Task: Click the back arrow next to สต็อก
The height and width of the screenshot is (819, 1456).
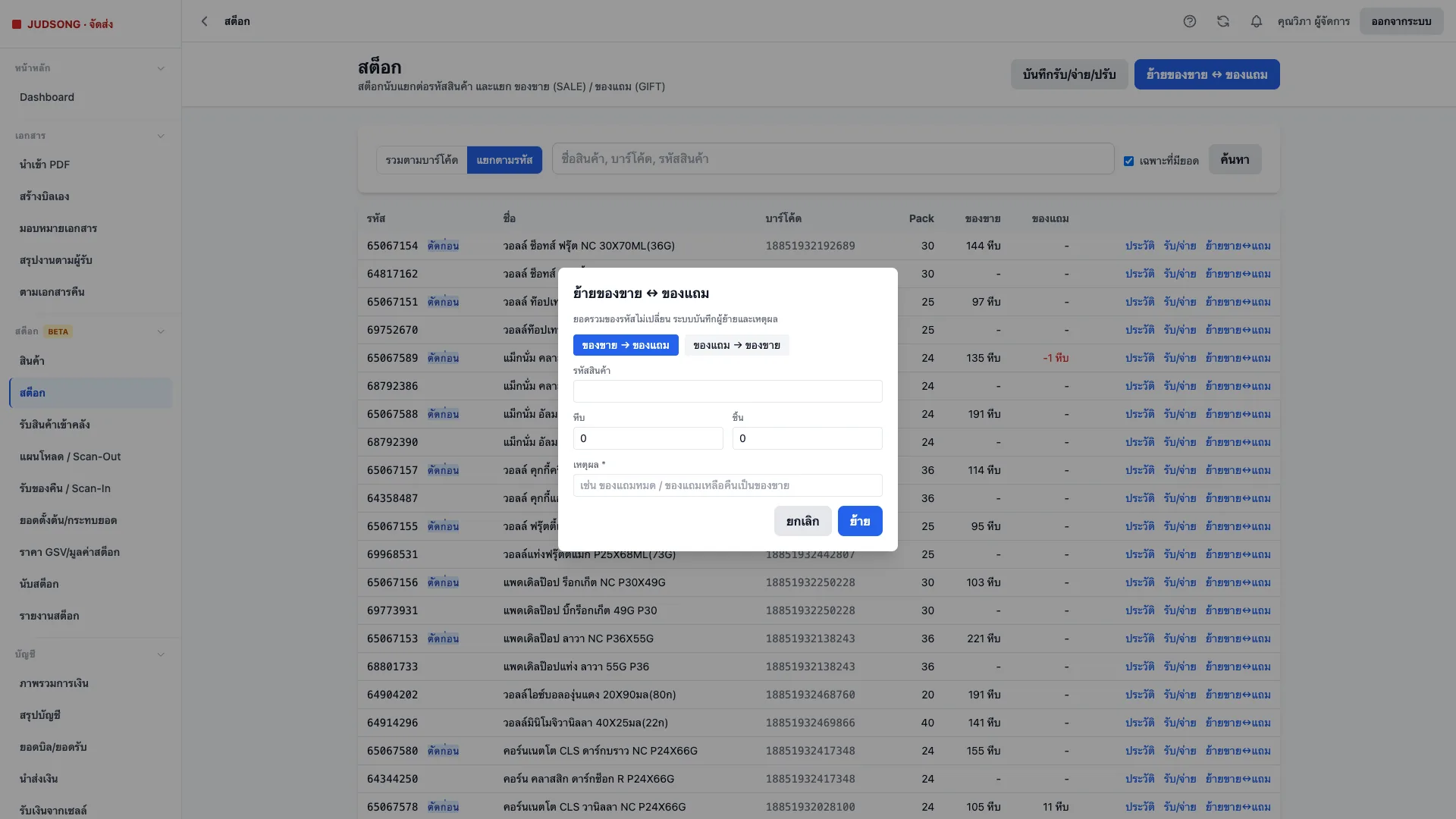Action: [204, 21]
